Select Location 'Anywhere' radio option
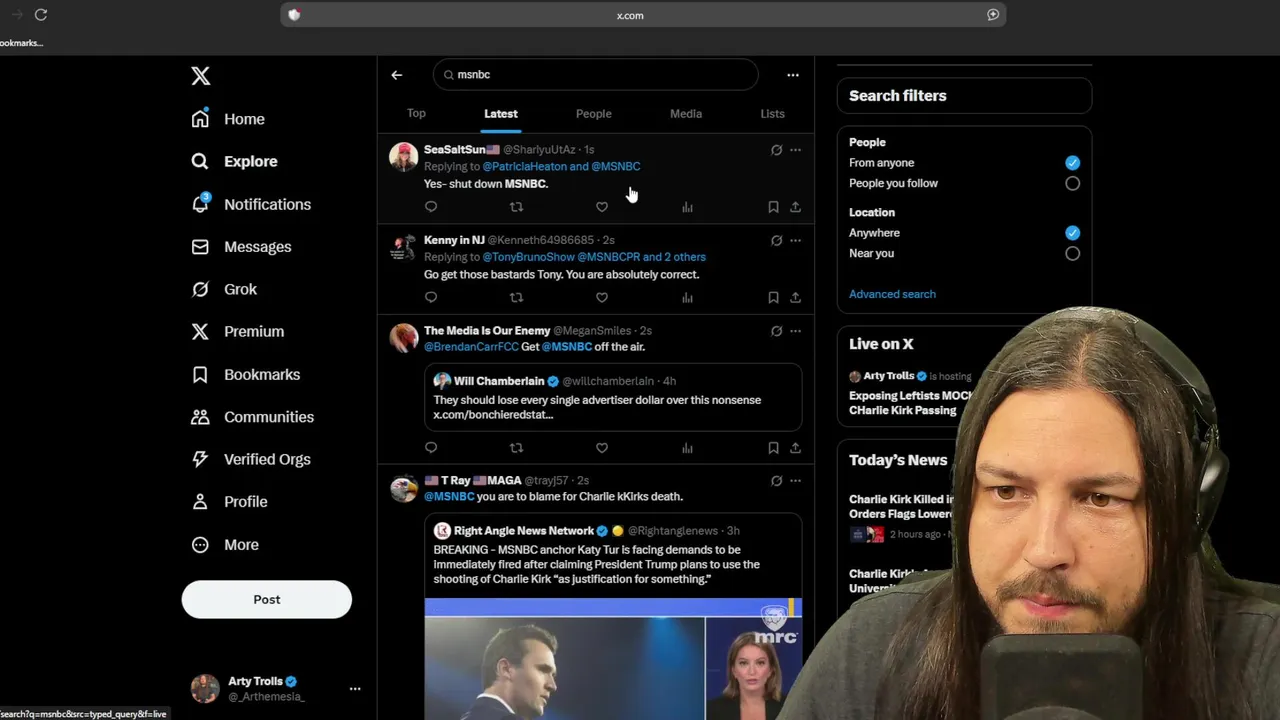This screenshot has width=1280, height=720. point(1072,233)
